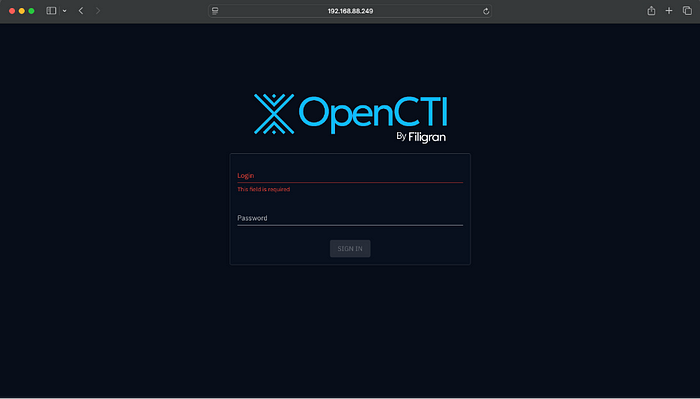The height and width of the screenshot is (399, 700).
Task: Minimize the window with the yellow button
Action: (21, 11)
